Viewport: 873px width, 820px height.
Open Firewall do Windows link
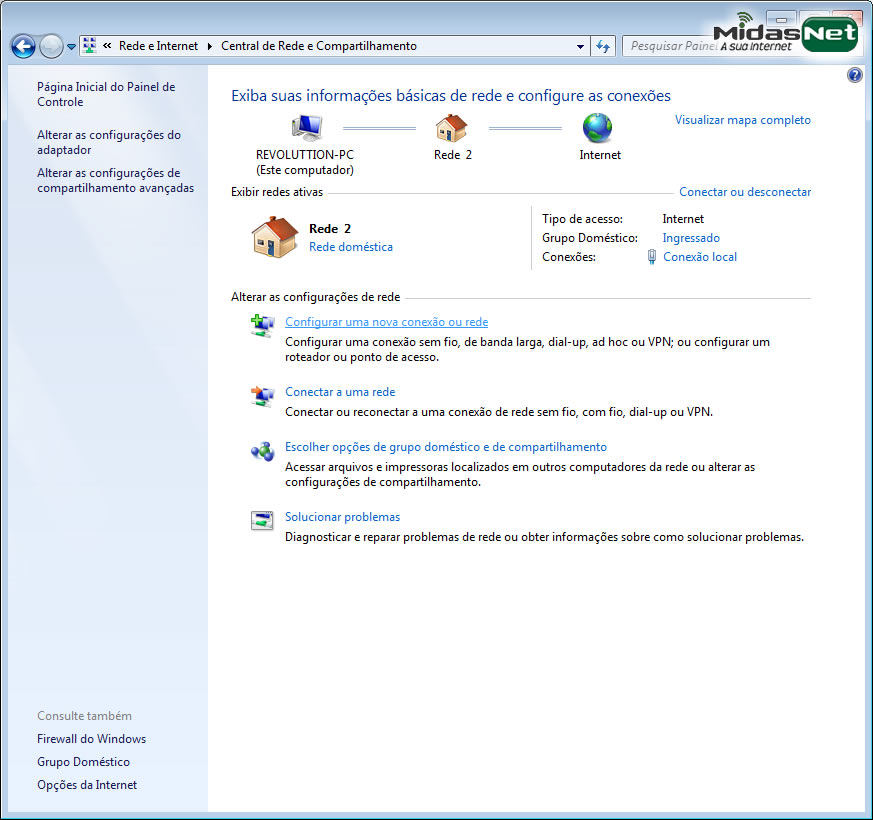(x=91, y=739)
